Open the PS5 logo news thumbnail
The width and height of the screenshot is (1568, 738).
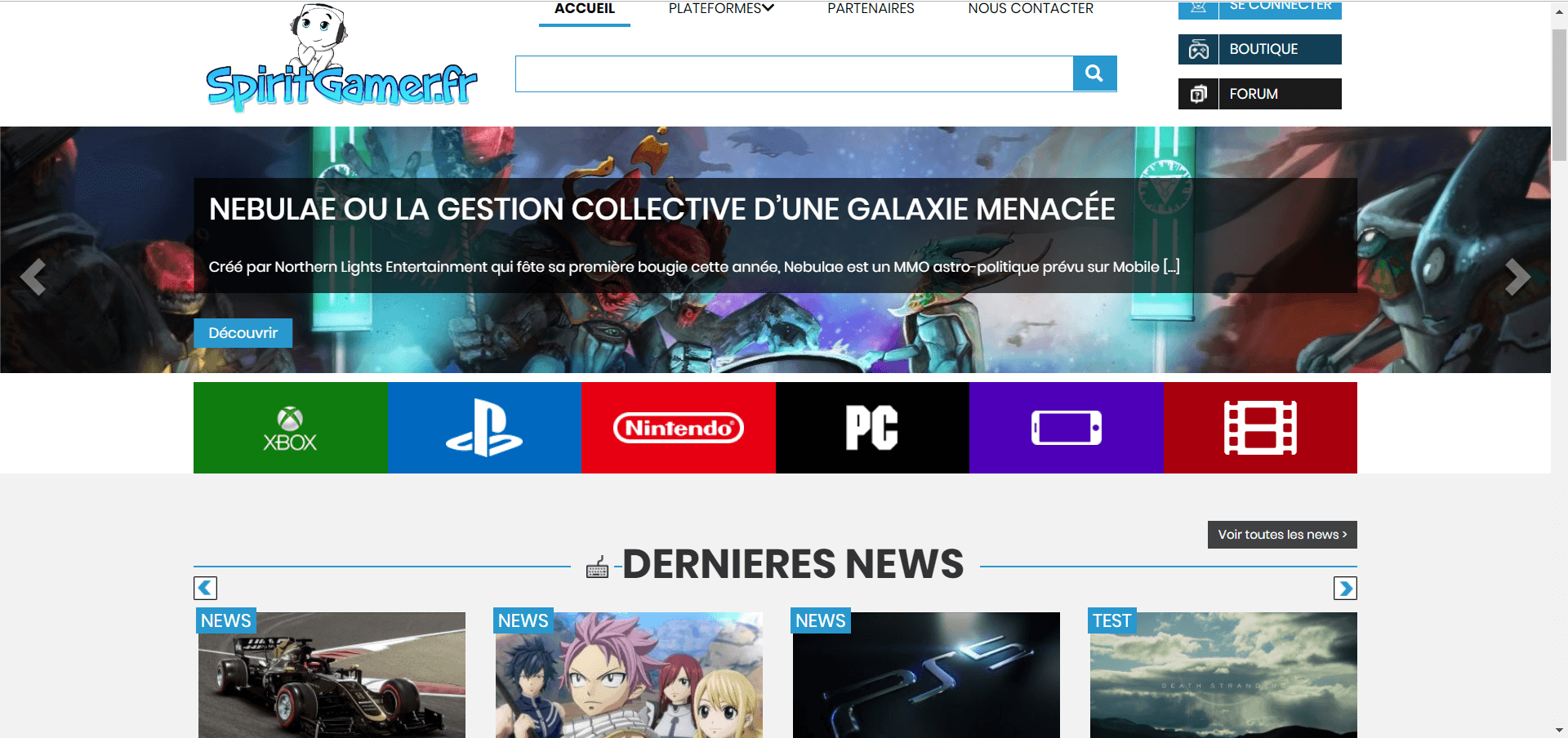(926, 675)
